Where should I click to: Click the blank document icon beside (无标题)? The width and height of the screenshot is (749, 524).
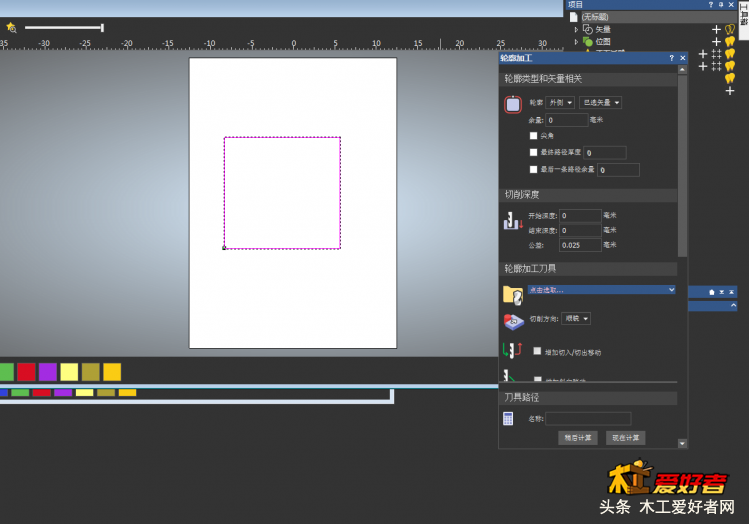574,17
